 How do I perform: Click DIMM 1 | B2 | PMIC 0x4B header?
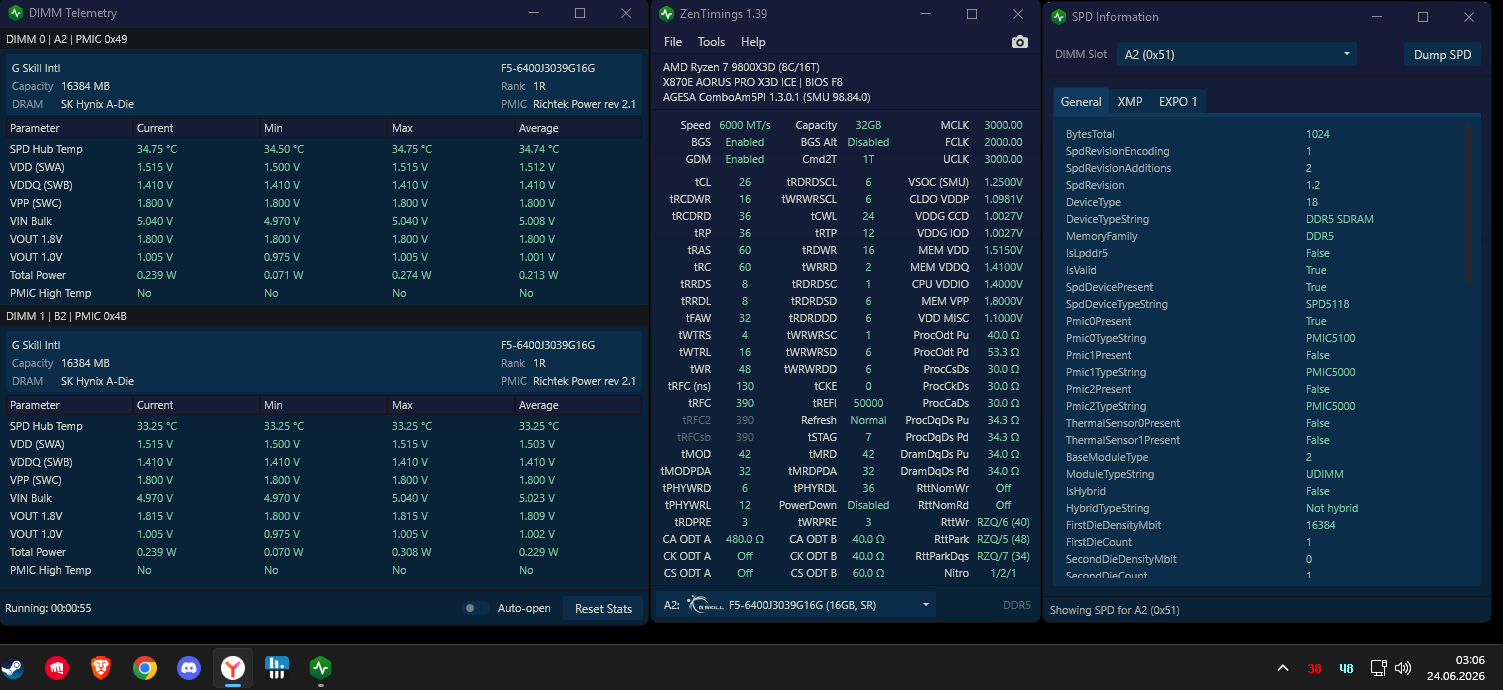click(67, 316)
